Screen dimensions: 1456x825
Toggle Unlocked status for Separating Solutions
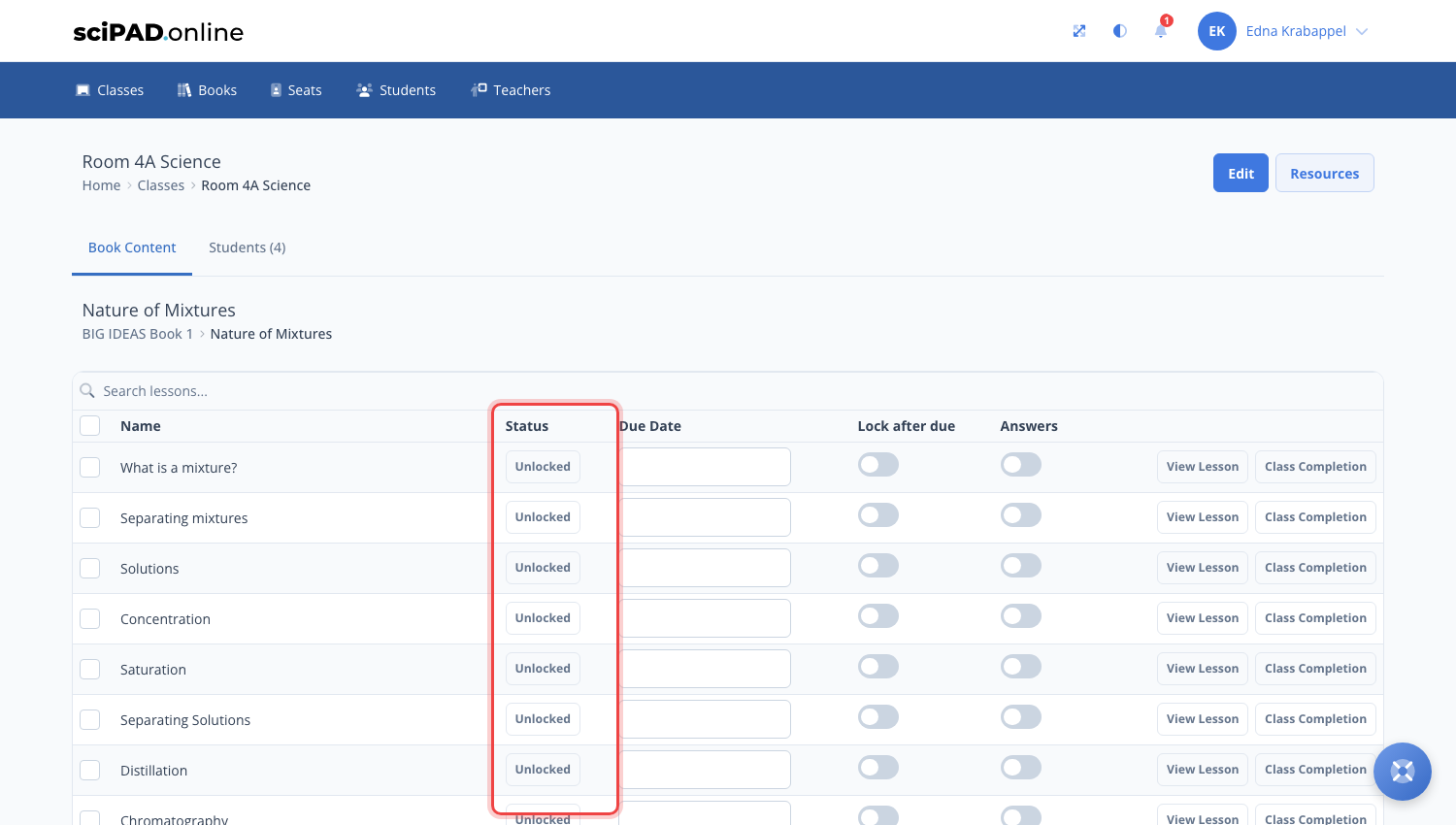[x=543, y=719]
